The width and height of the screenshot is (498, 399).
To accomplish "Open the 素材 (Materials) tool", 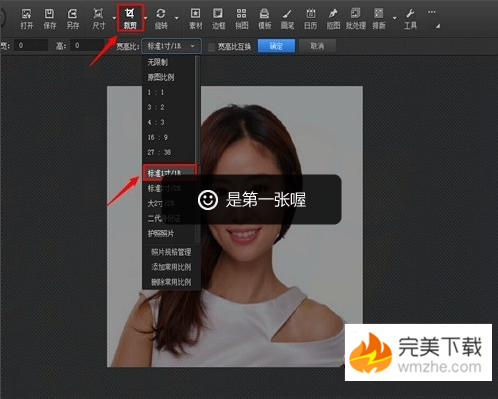I will point(195,19).
